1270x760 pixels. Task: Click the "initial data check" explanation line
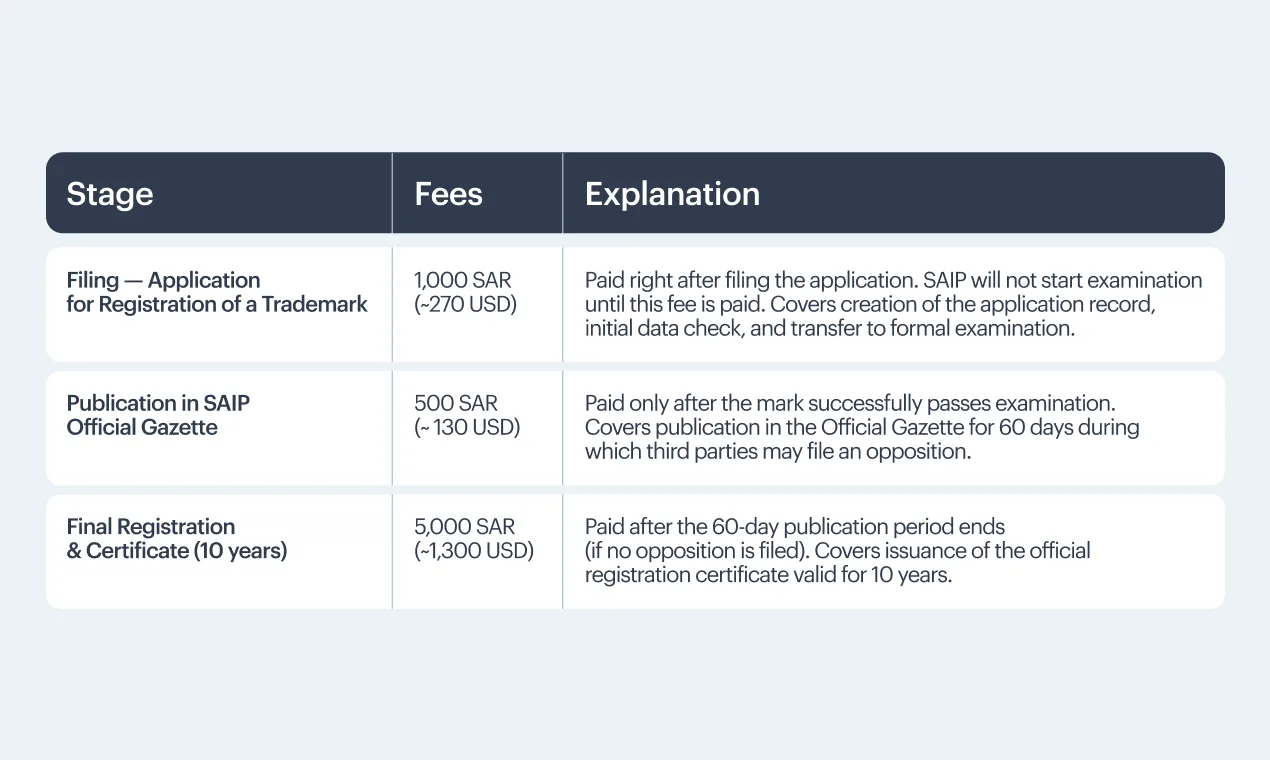point(829,328)
